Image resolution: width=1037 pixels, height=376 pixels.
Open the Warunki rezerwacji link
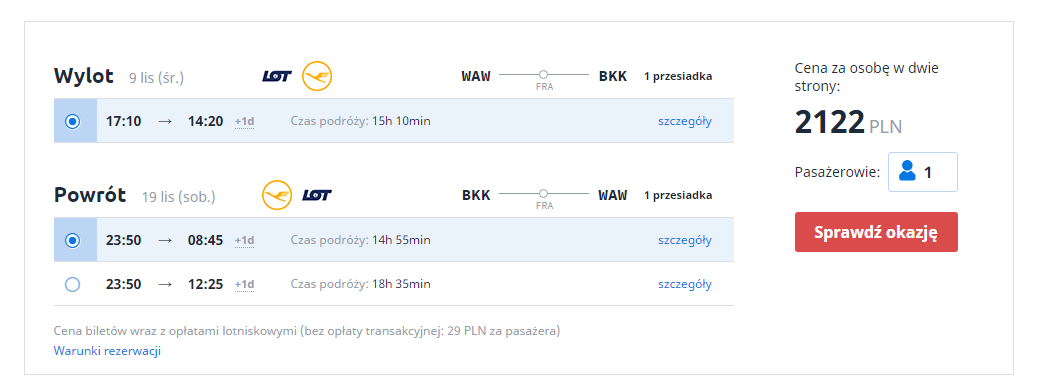click(107, 351)
